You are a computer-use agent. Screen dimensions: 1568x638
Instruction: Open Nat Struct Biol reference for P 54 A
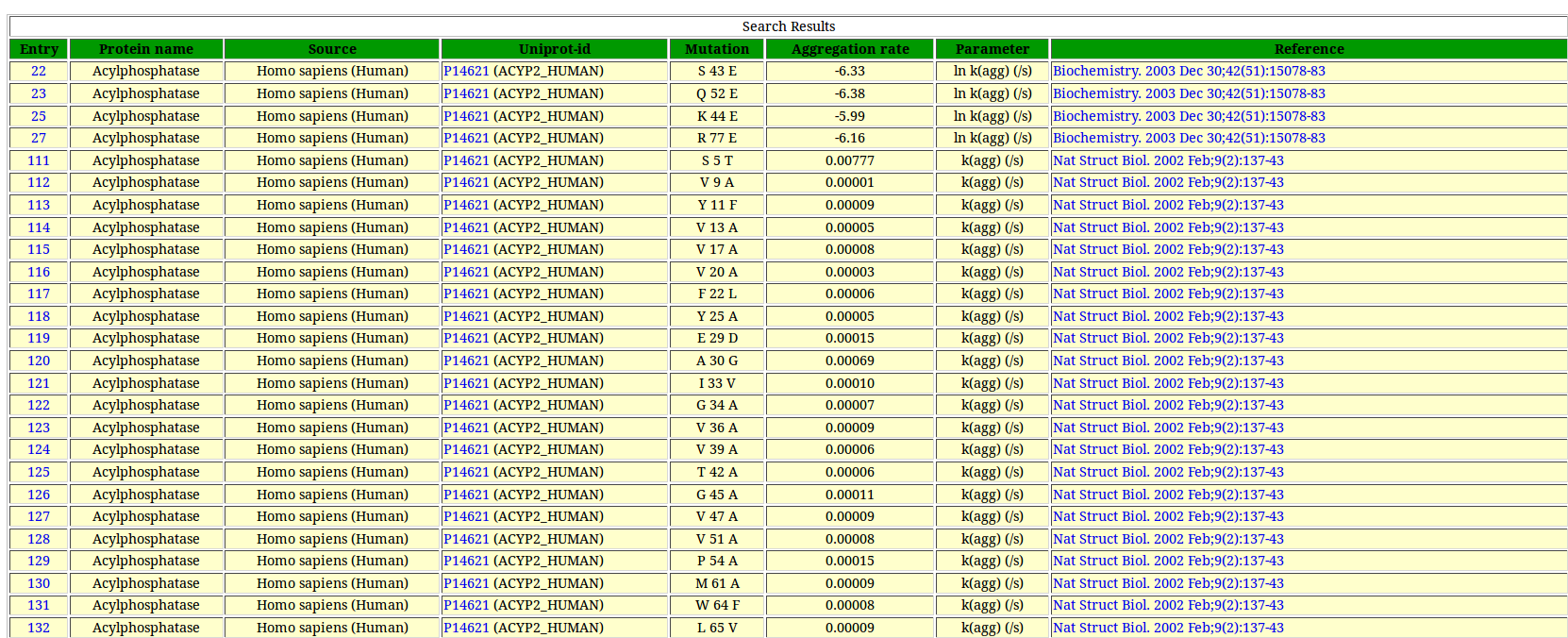(1168, 561)
